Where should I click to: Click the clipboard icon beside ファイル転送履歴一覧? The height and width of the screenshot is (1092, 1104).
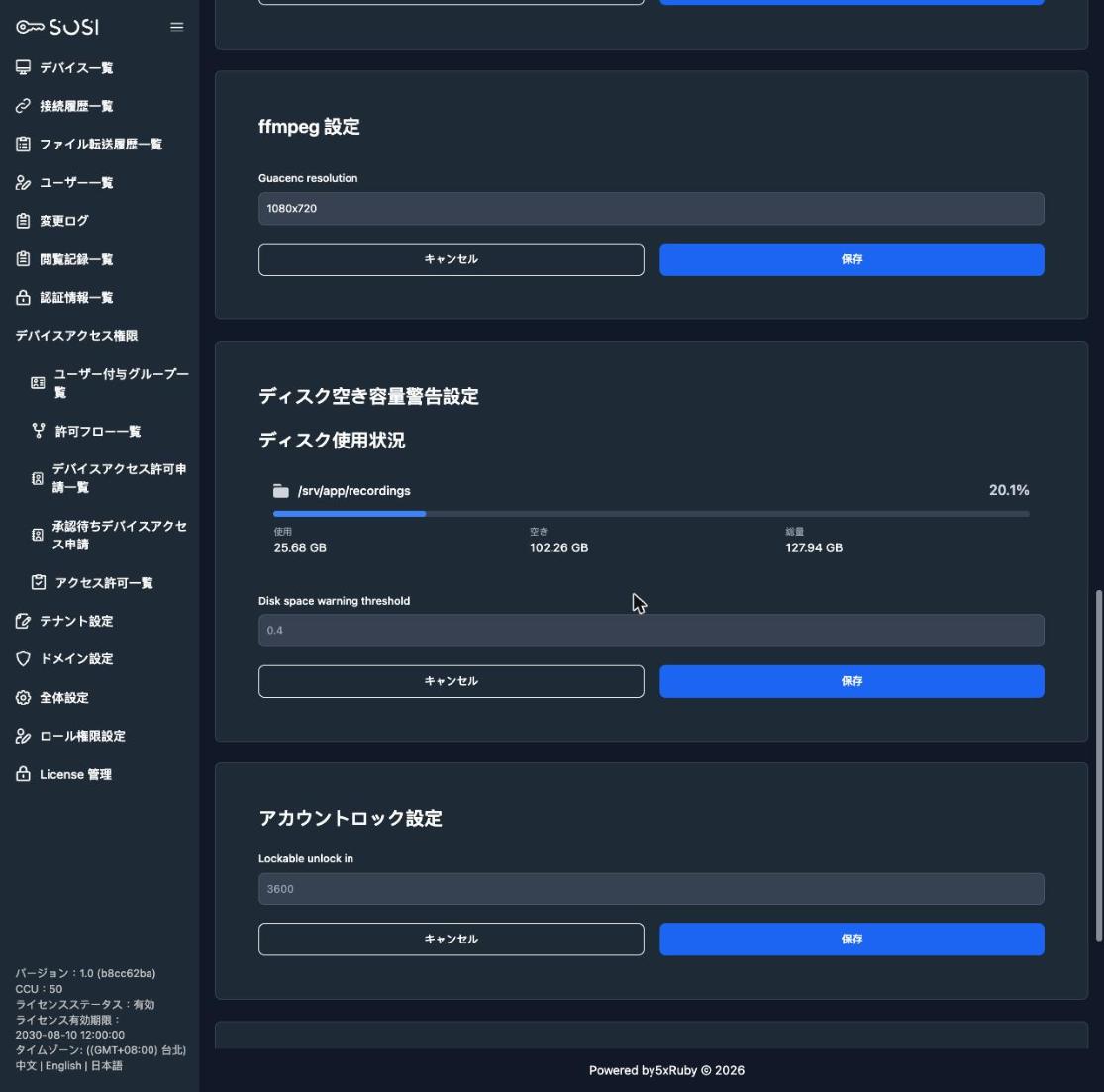click(x=23, y=144)
